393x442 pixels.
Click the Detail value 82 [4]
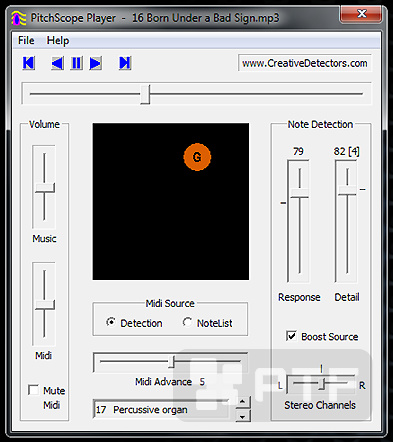click(347, 152)
